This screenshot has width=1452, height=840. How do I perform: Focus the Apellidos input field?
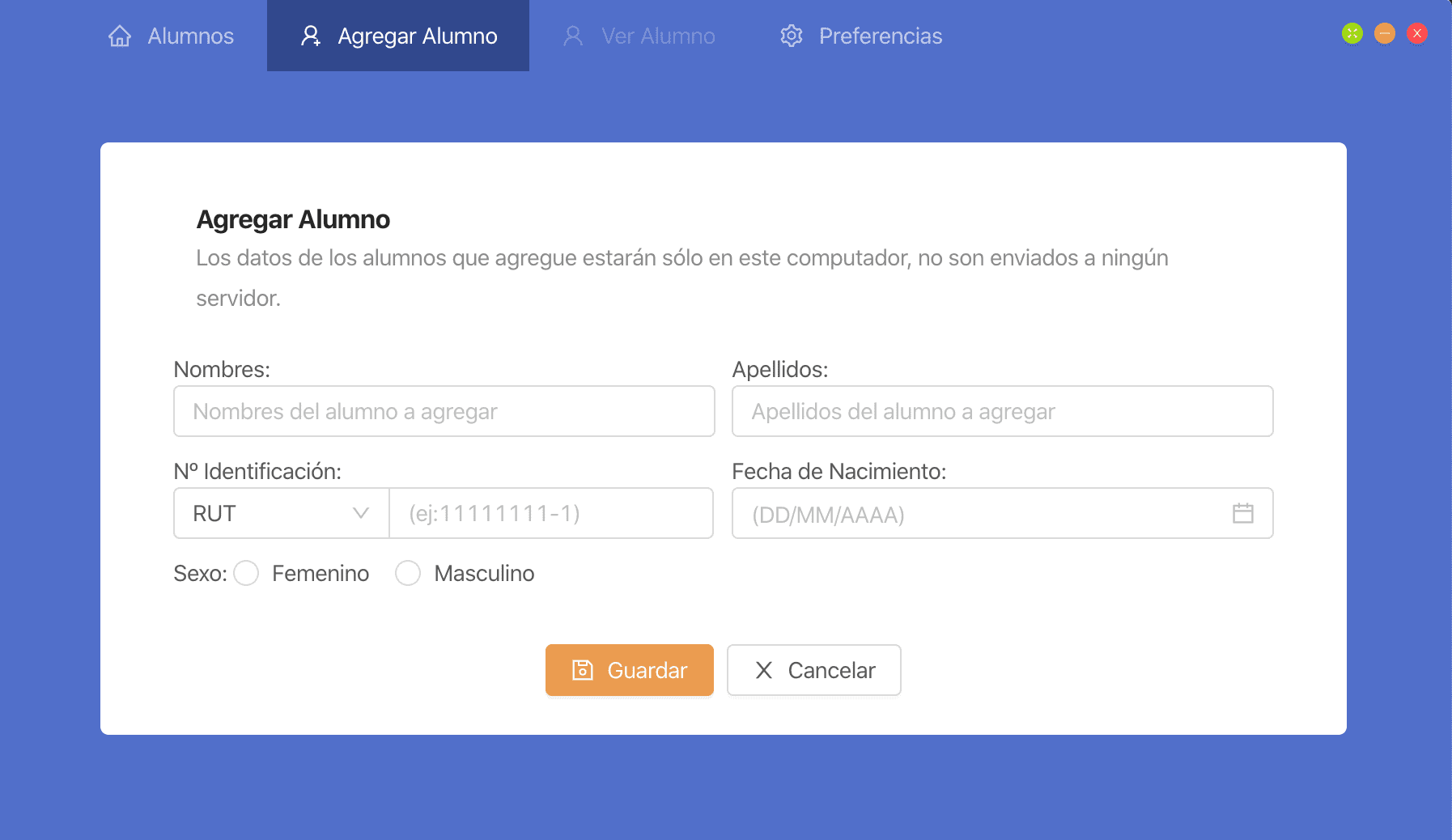point(1002,411)
